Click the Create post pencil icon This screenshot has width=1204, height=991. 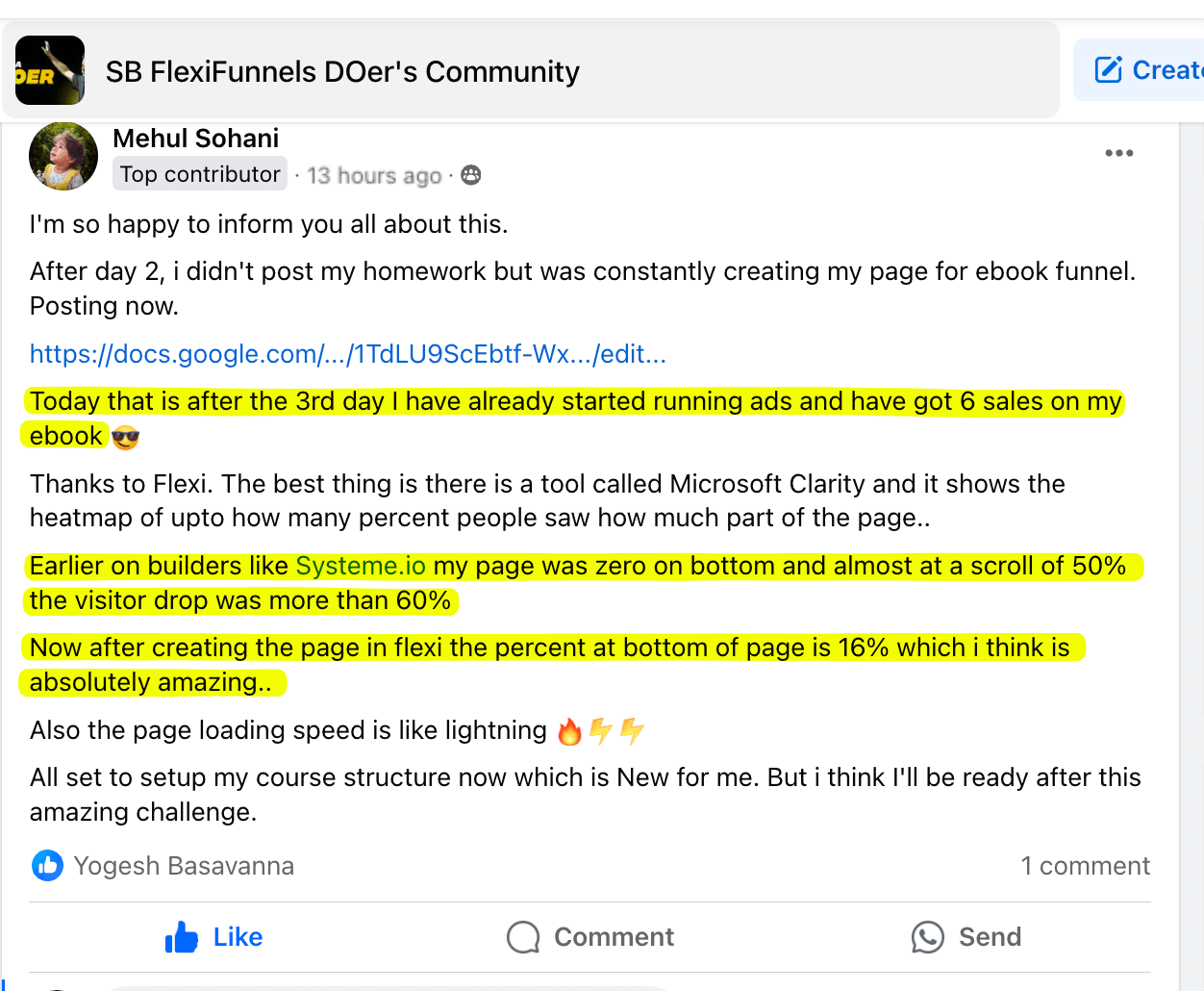tap(1109, 70)
